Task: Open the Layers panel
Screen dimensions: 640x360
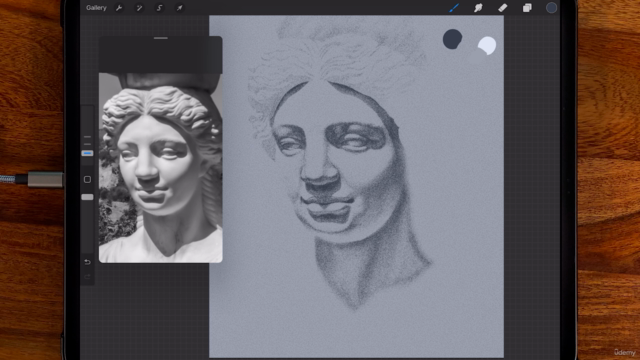Action: coord(527,8)
